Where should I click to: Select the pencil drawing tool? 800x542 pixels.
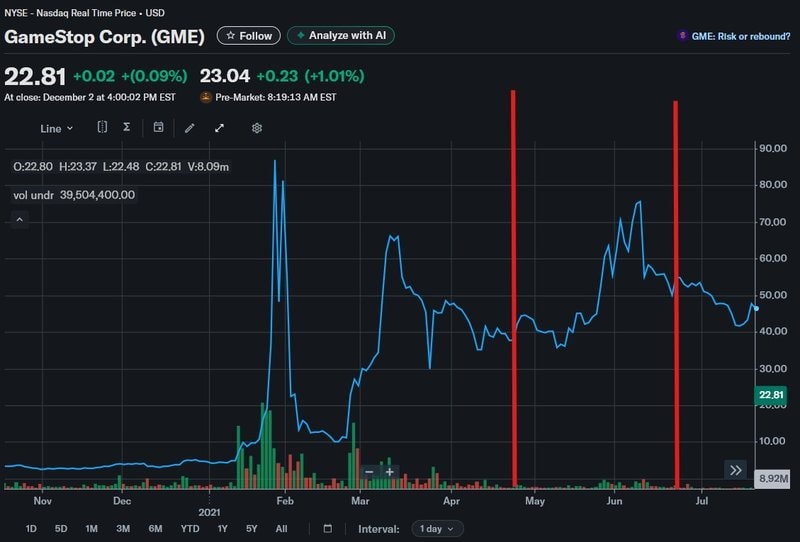click(x=189, y=128)
